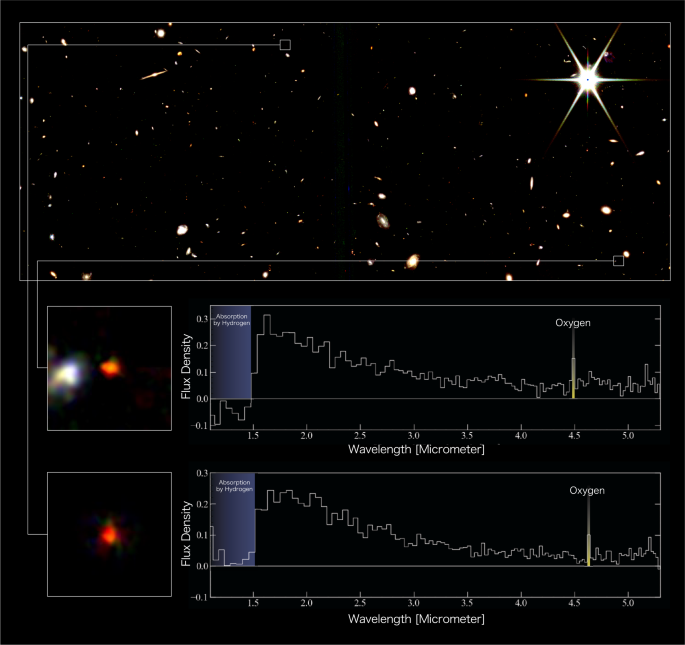Click the bright star with diffraction spikes

pyautogui.click(x=588, y=80)
